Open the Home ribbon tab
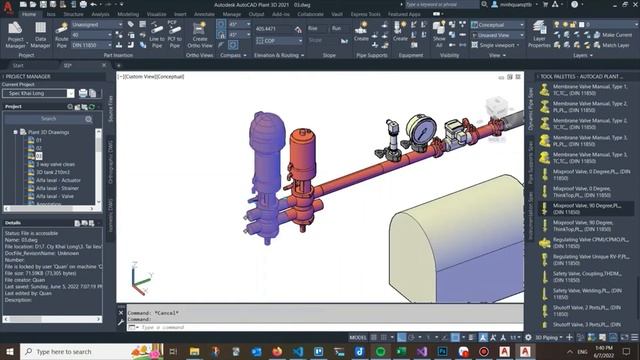This screenshot has height=360, width=640. [29, 14]
